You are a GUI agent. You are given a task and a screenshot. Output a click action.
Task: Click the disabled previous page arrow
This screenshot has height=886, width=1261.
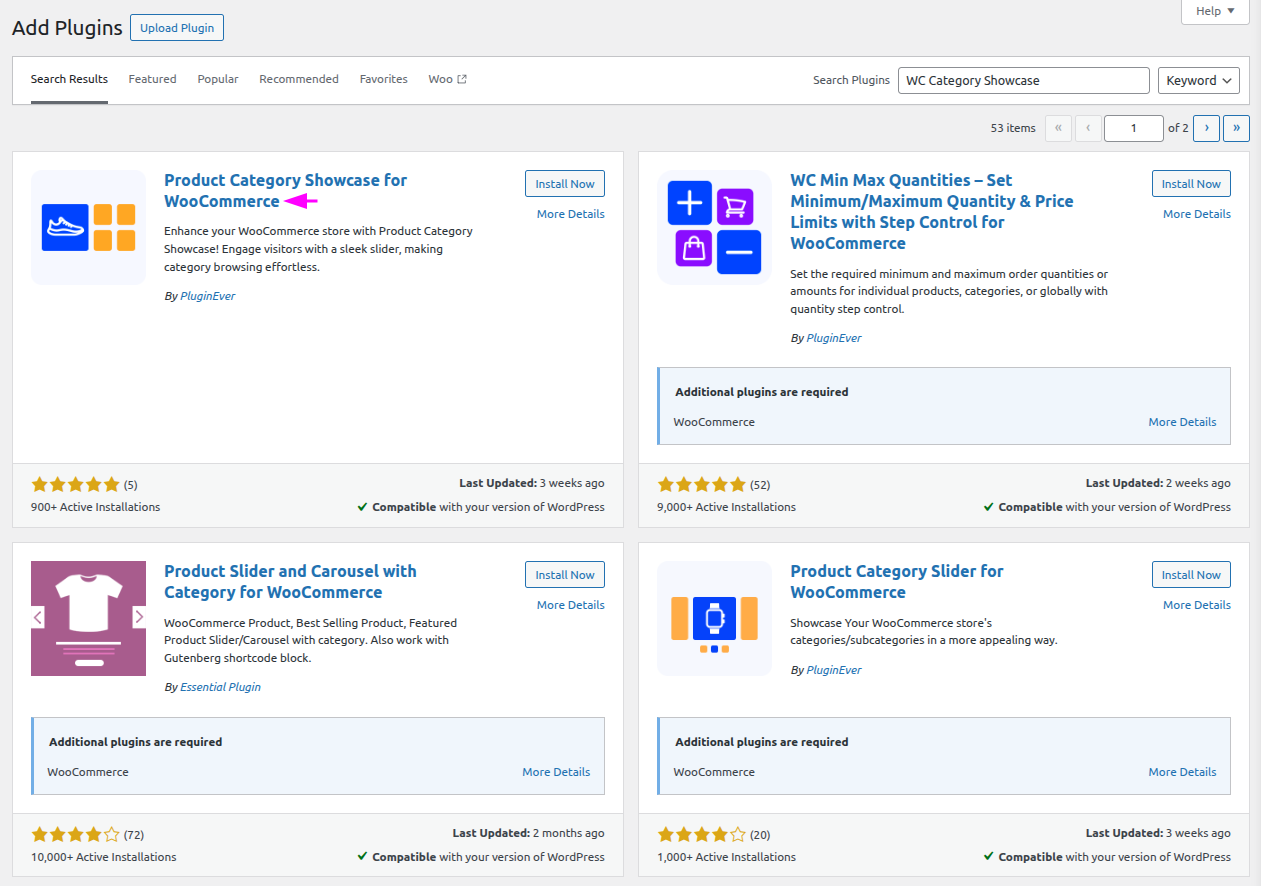point(1088,128)
